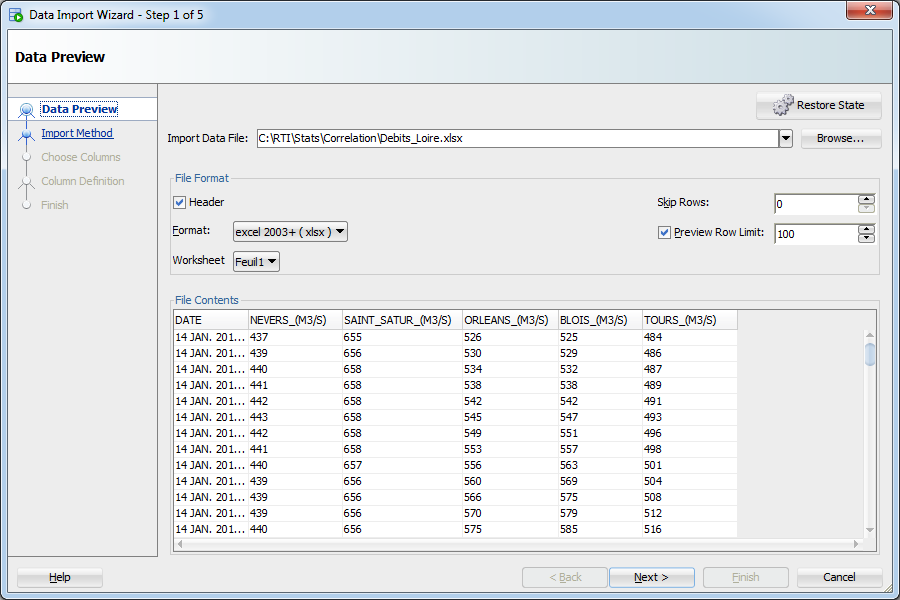Select the Data Preview wizard step

pos(79,109)
